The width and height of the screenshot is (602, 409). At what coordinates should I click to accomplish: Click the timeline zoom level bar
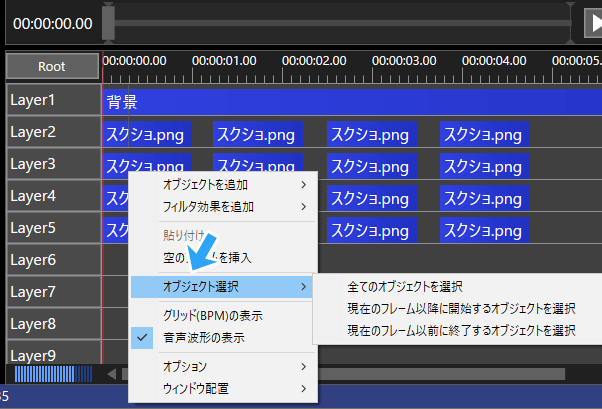pyautogui.click(x=53, y=374)
